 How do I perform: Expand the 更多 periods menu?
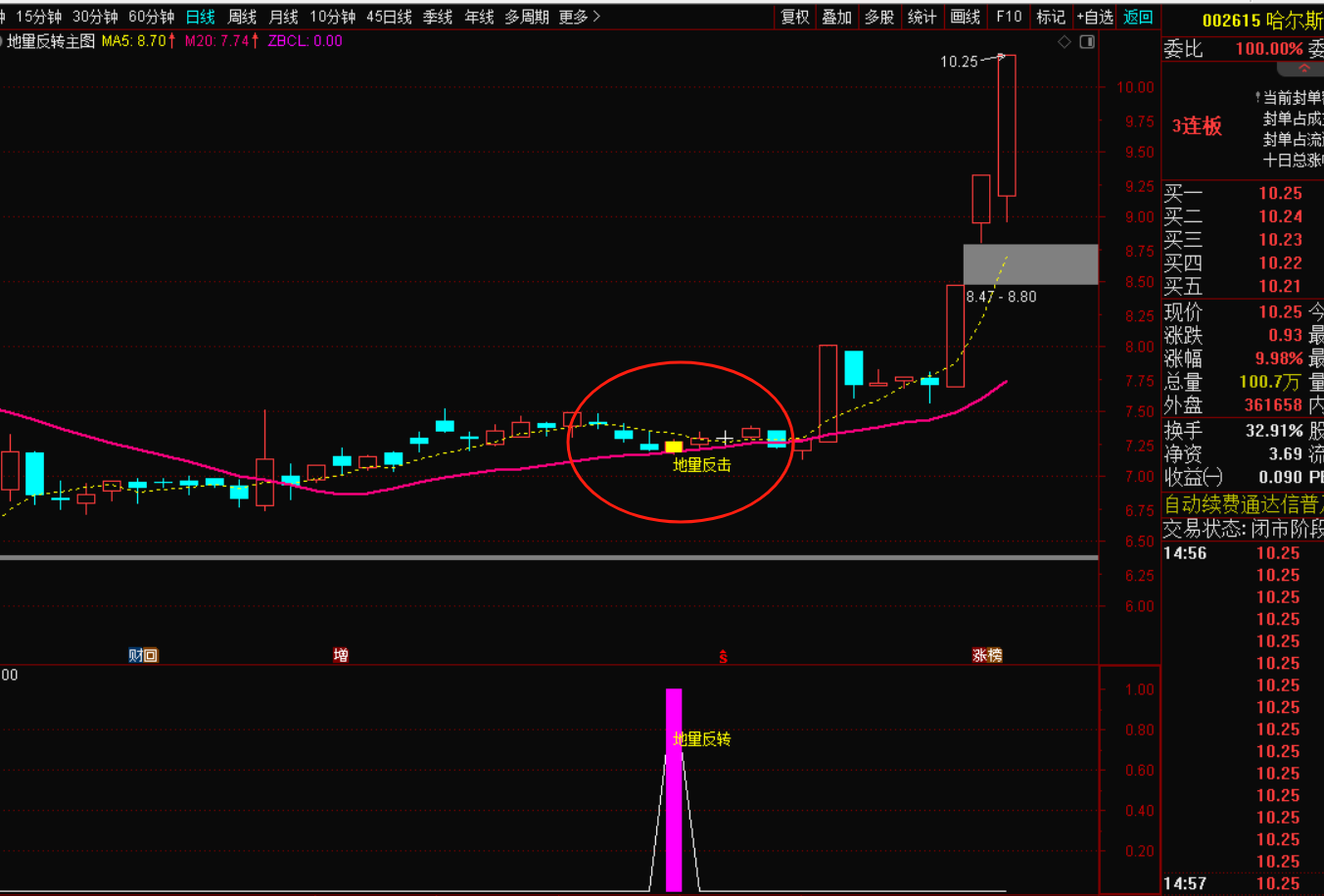point(579,17)
